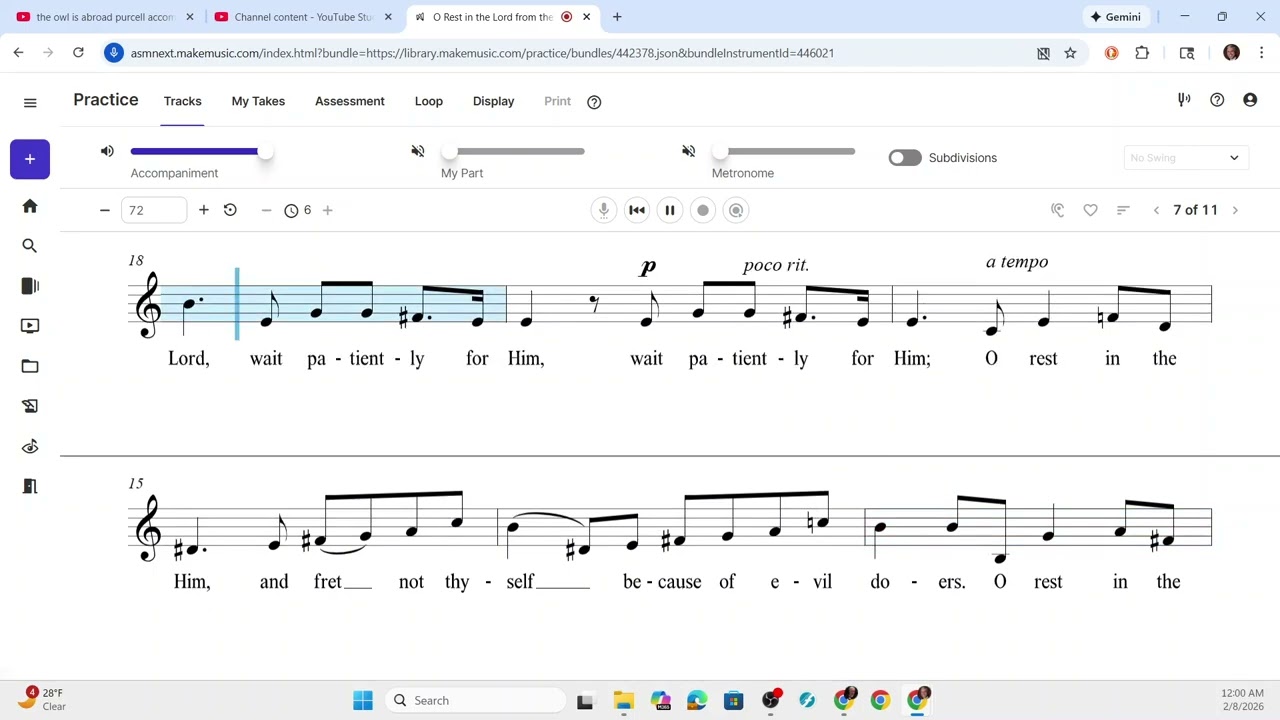
Task: Open the folder icon in sidebar
Action: point(30,366)
